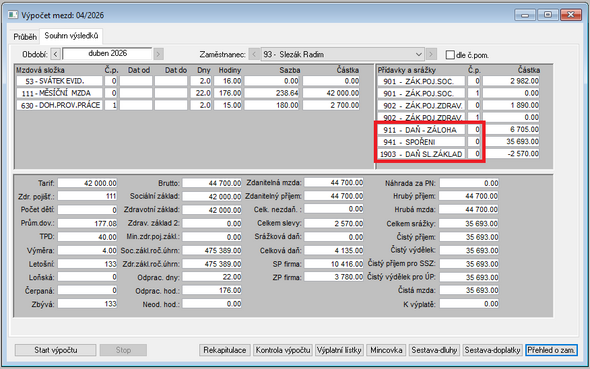The width and height of the screenshot is (590, 369).
Task: Open Sestava-dluhy report
Action: coord(434,350)
